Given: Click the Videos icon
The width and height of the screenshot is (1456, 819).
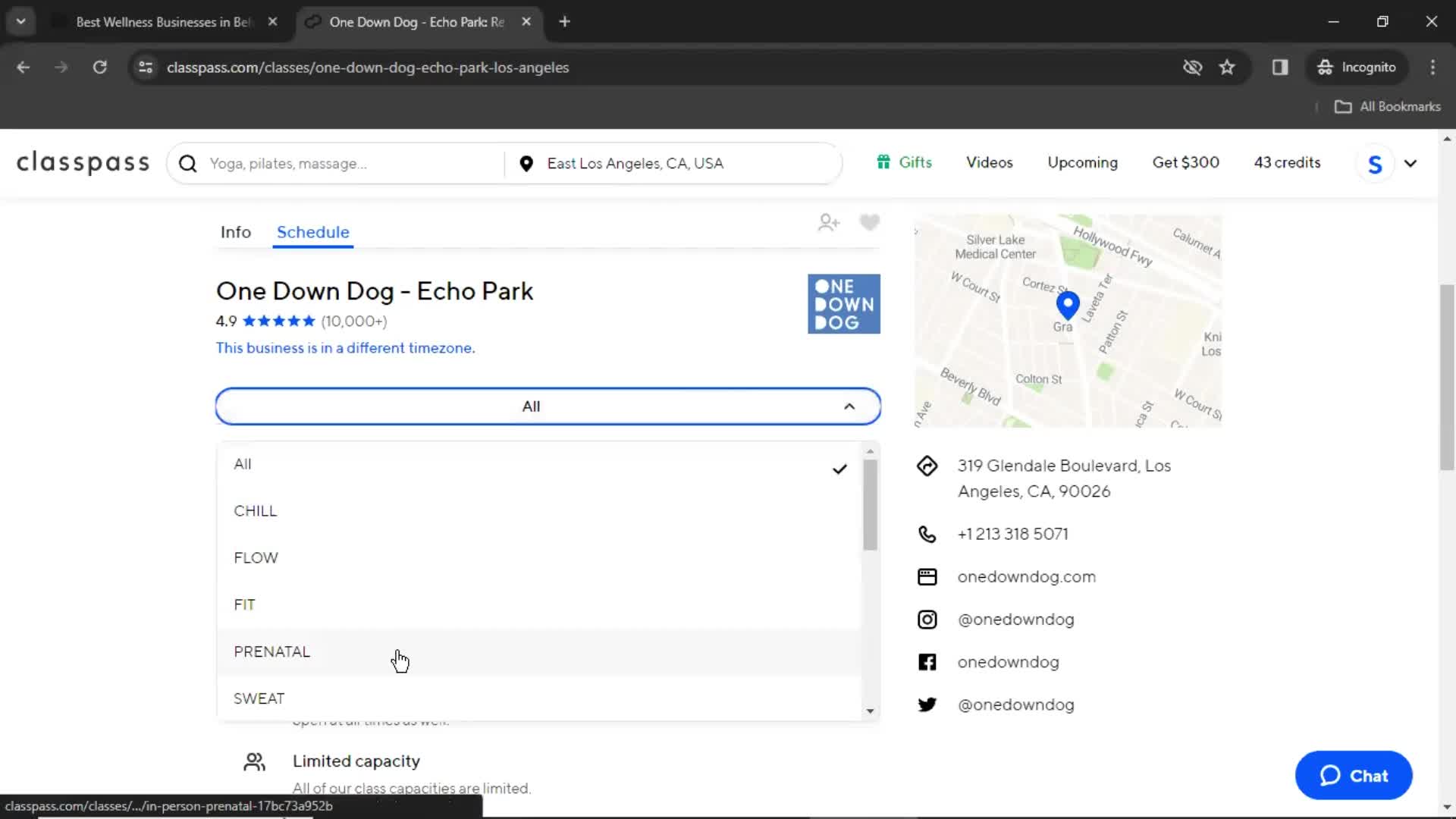Looking at the screenshot, I should click(x=989, y=163).
